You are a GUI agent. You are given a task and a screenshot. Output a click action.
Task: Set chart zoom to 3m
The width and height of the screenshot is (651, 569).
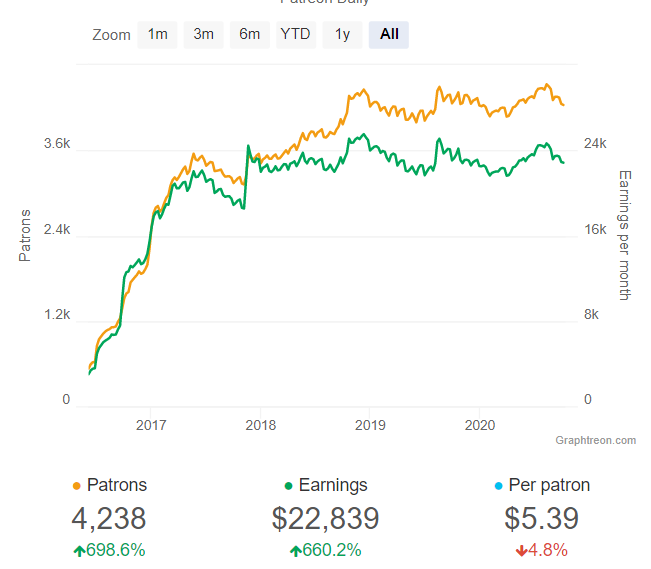click(203, 34)
